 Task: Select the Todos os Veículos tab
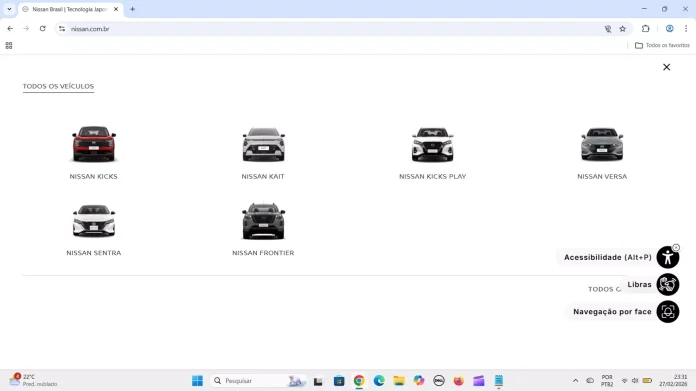(x=58, y=86)
